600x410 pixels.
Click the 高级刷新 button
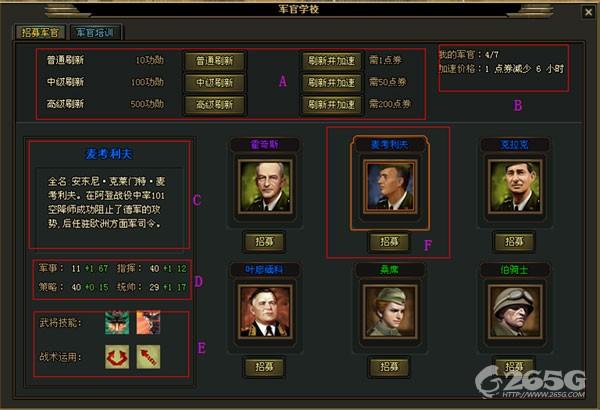[214, 105]
